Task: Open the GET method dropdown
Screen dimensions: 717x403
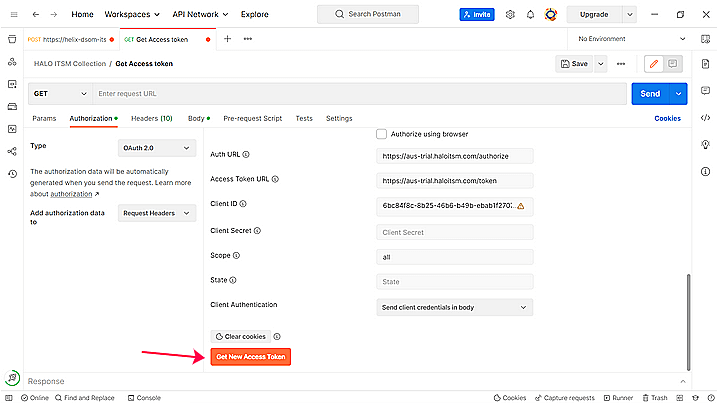Action: coord(59,93)
